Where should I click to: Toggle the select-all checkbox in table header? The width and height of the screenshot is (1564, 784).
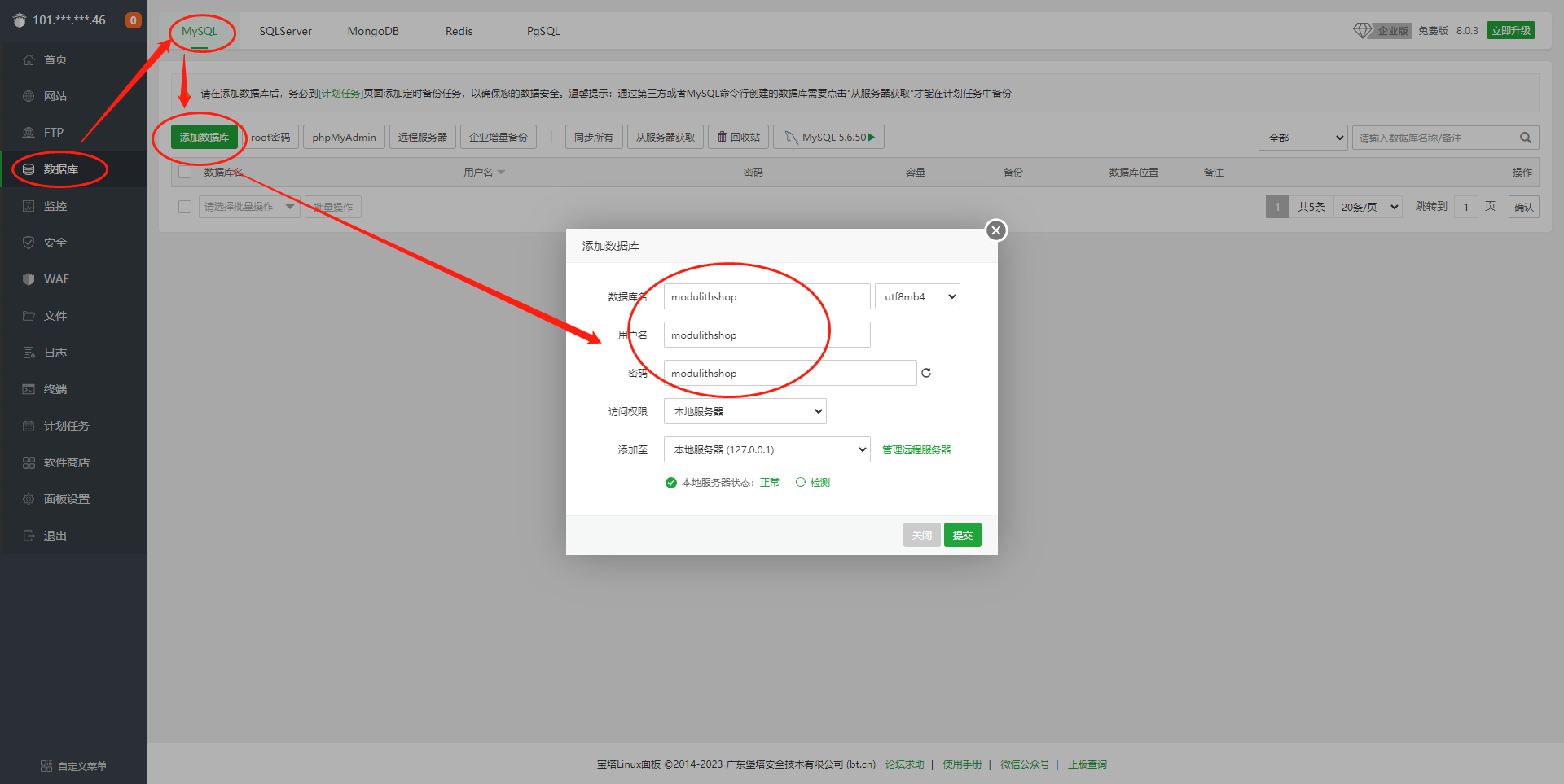point(185,172)
